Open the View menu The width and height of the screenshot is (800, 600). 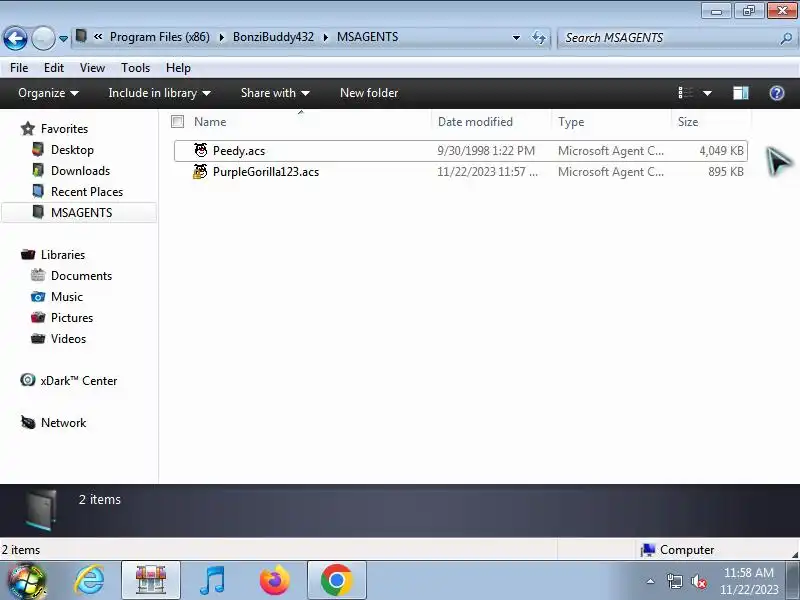click(x=92, y=68)
